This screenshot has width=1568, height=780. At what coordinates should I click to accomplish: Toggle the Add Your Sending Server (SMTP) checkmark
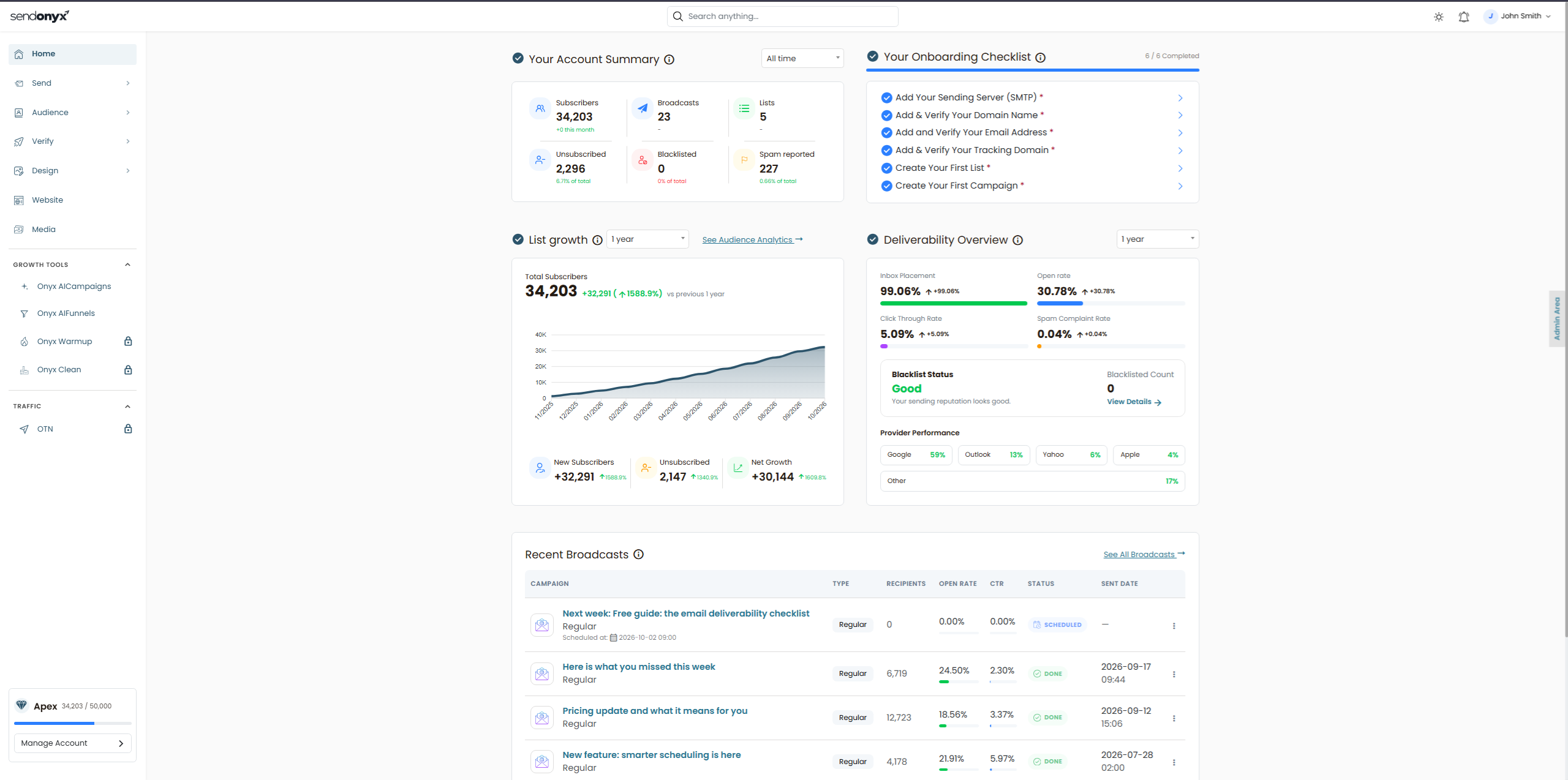coord(886,98)
